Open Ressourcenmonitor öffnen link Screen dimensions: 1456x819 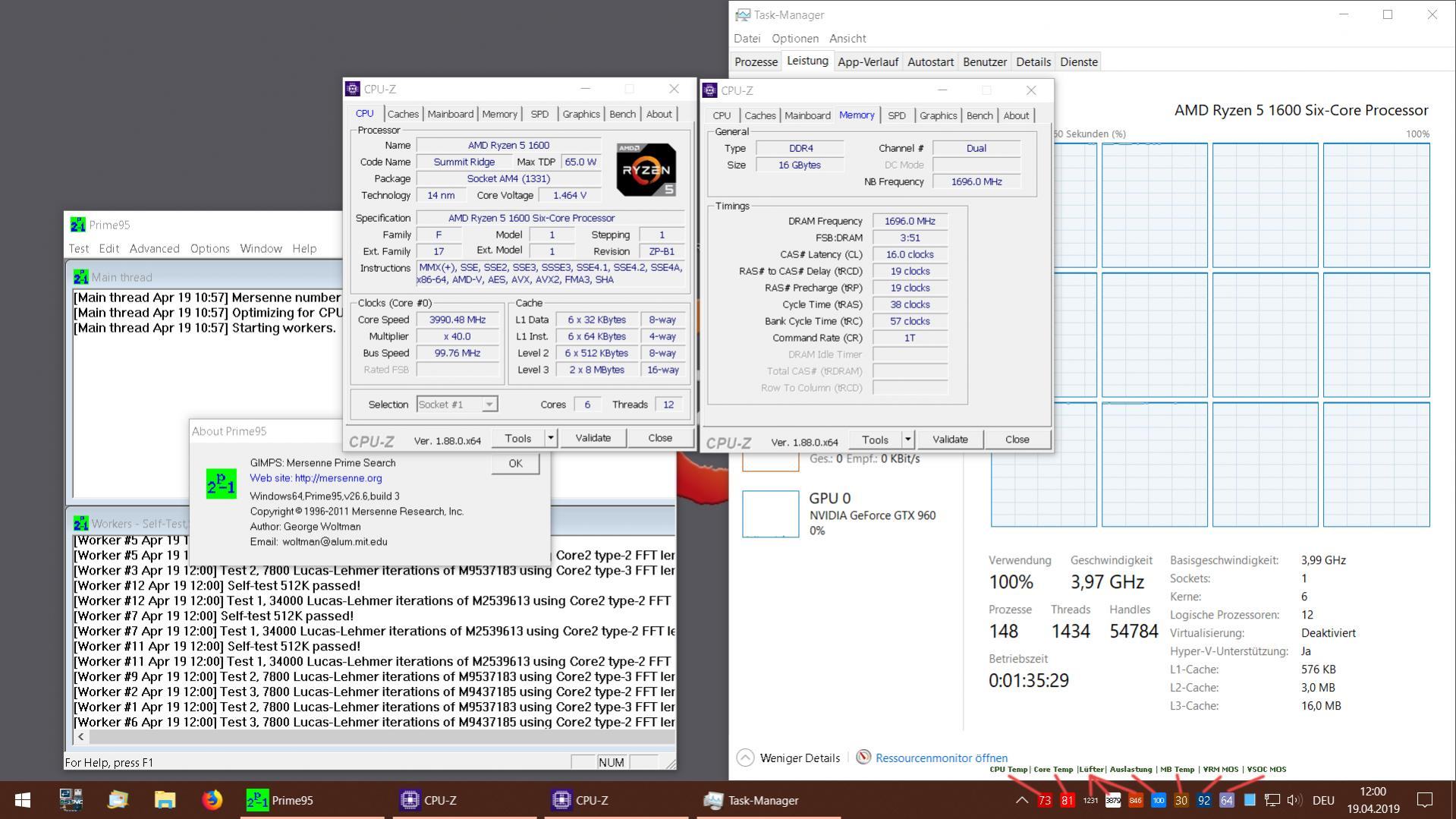[941, 758]
